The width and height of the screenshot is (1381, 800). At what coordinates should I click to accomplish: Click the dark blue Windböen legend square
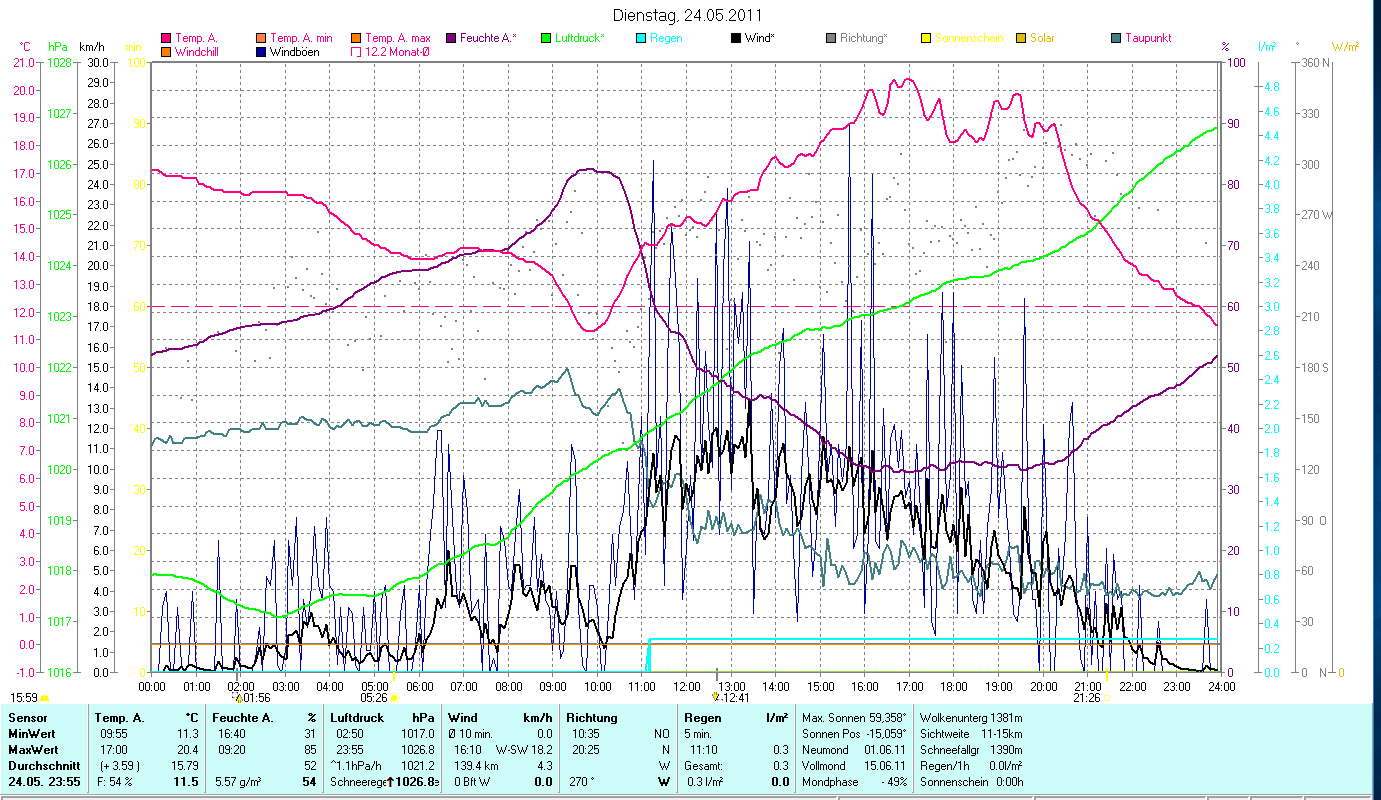261,51
